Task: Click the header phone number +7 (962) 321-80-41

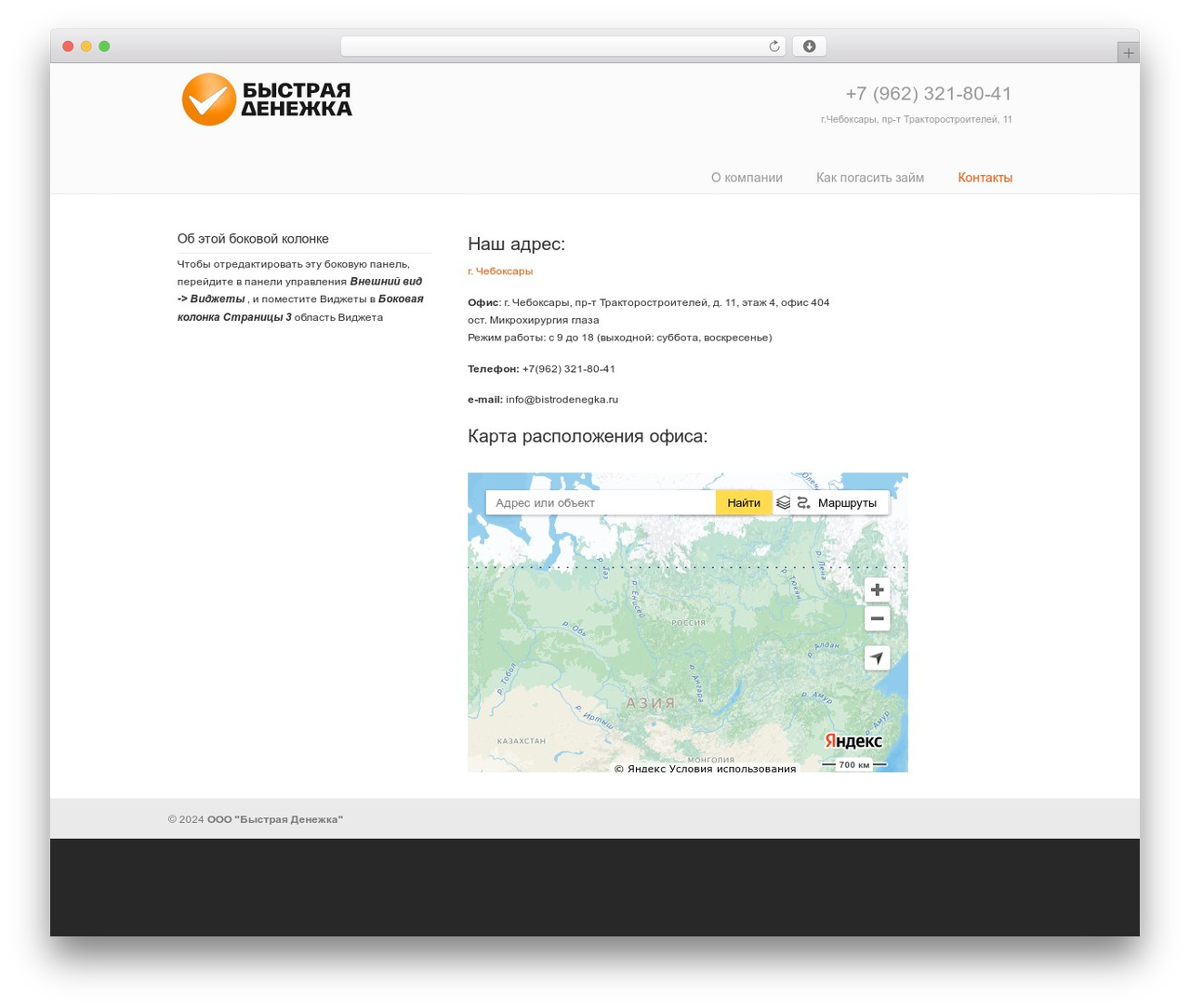Action: point(929,94)
